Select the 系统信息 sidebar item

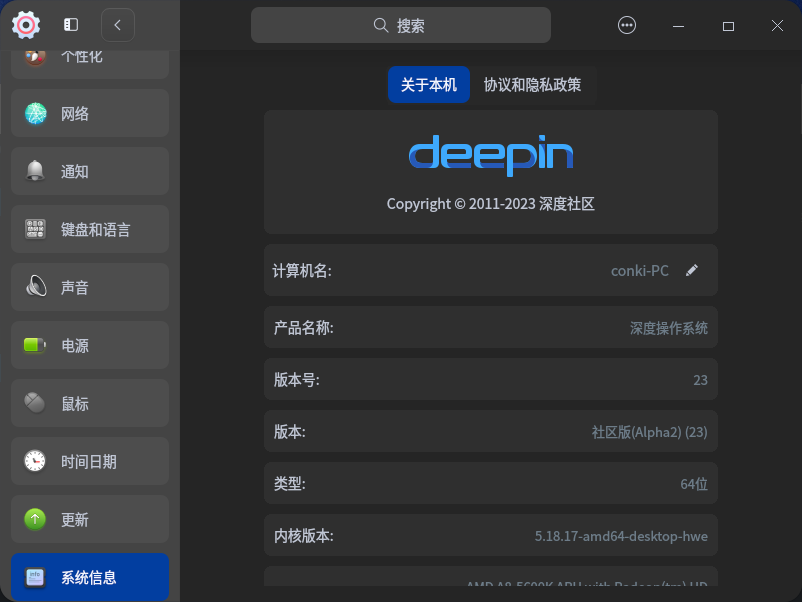[x=90, y=577]
